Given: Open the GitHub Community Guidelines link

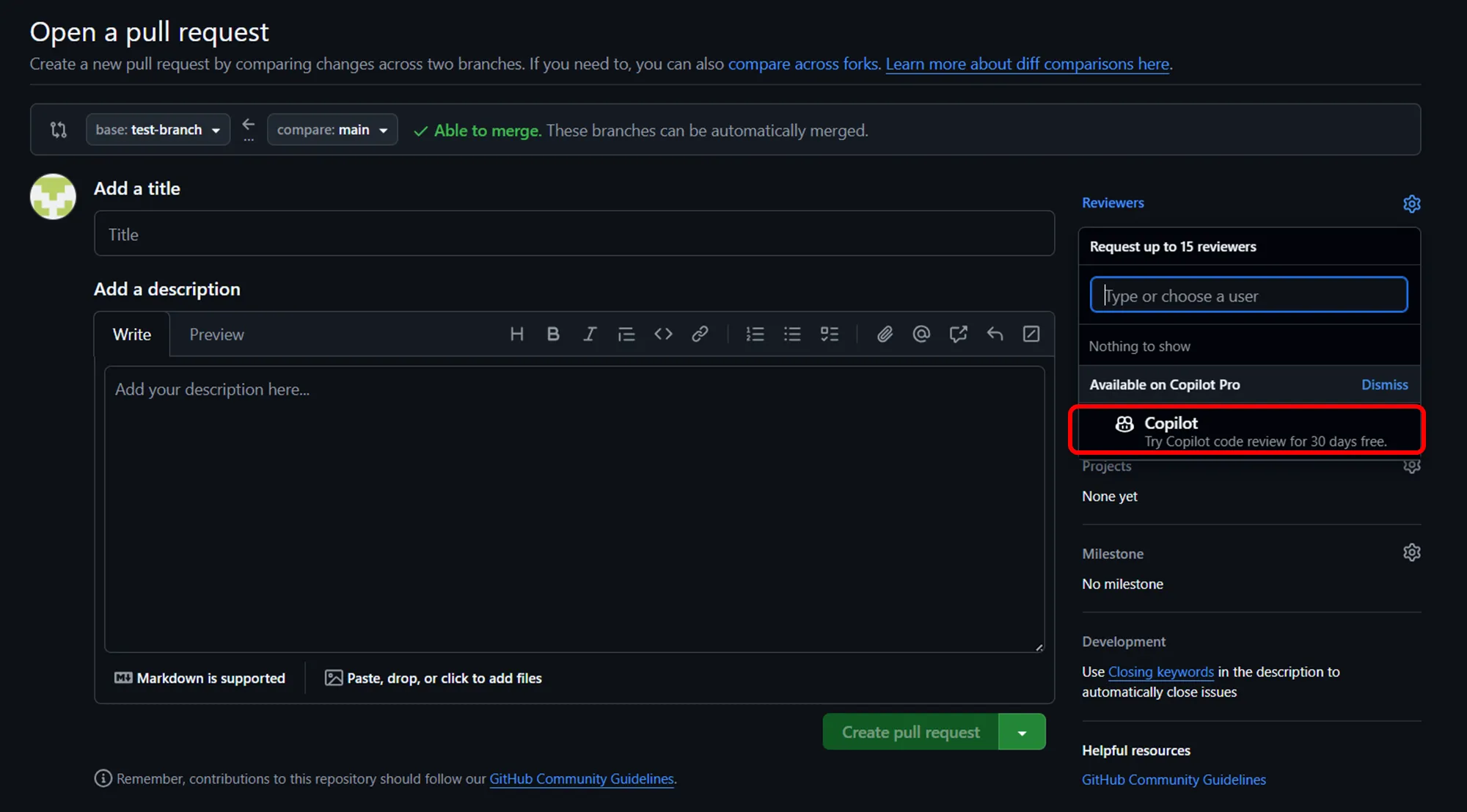Looking at the screenshot, I should point(581,778).
